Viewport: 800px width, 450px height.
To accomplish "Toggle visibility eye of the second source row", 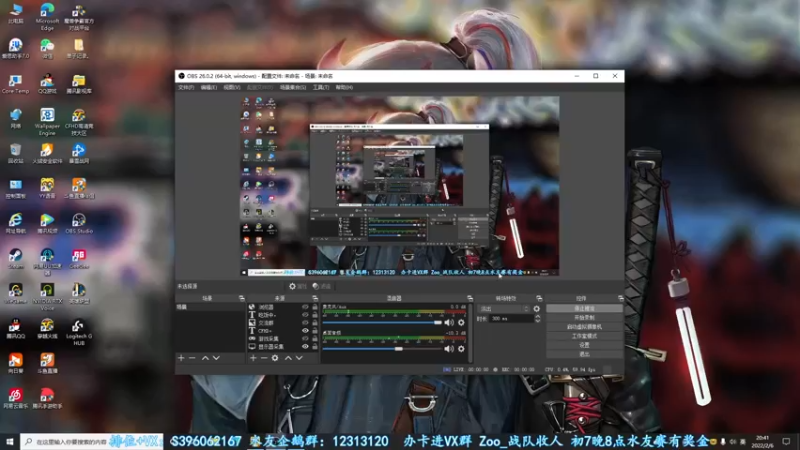I will point(305,315).
